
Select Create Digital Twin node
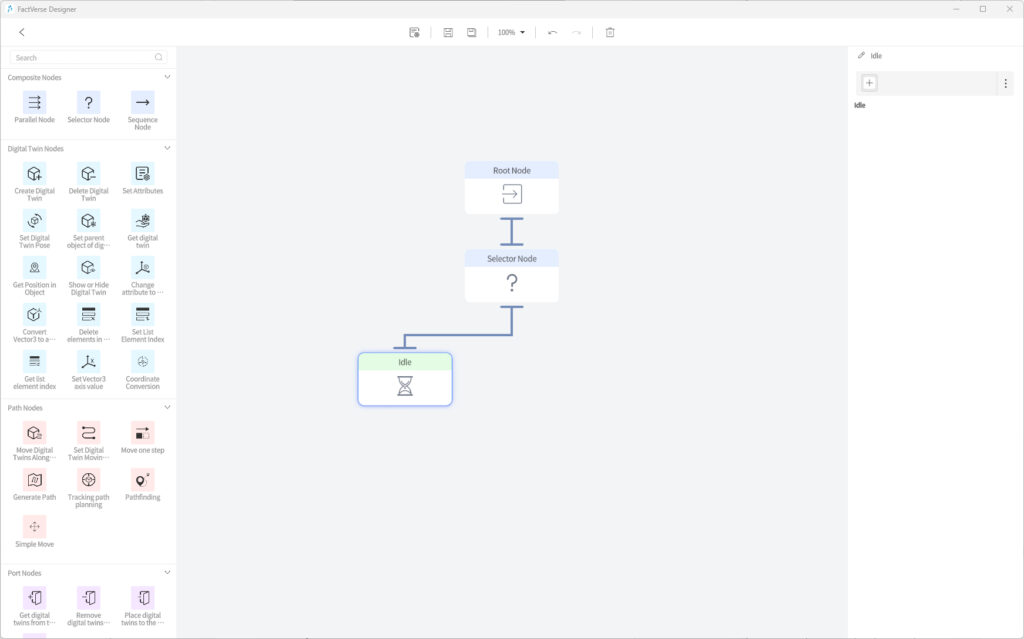[x=35, y=174]
